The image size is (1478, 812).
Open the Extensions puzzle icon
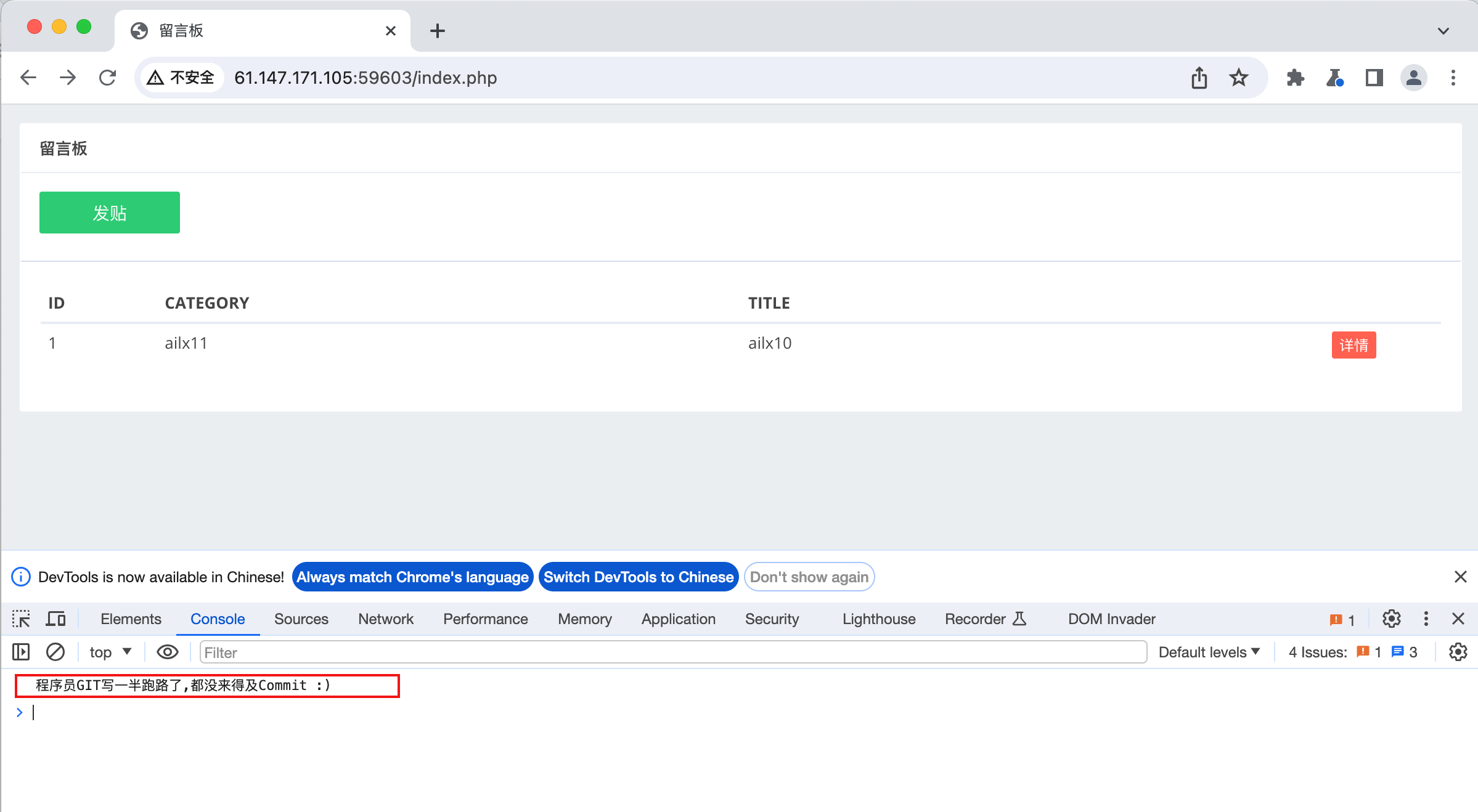click(1295, 78)
